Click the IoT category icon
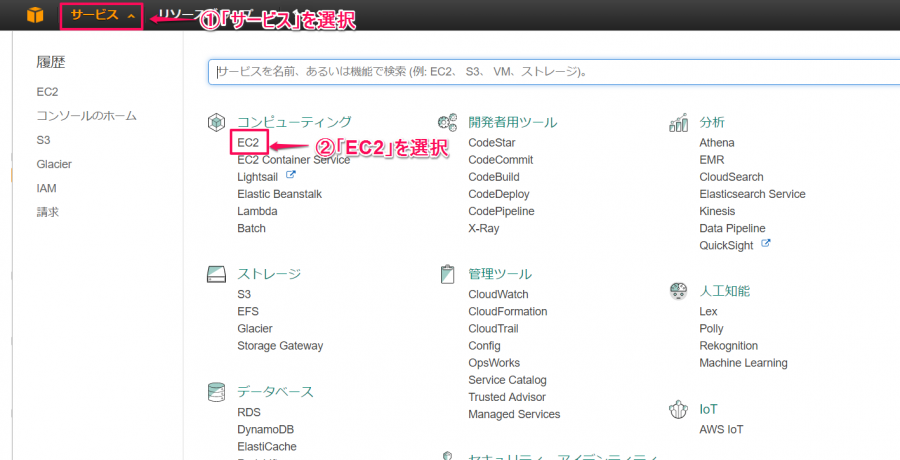Viewport: 900px width, 460px height. (678, 409)
